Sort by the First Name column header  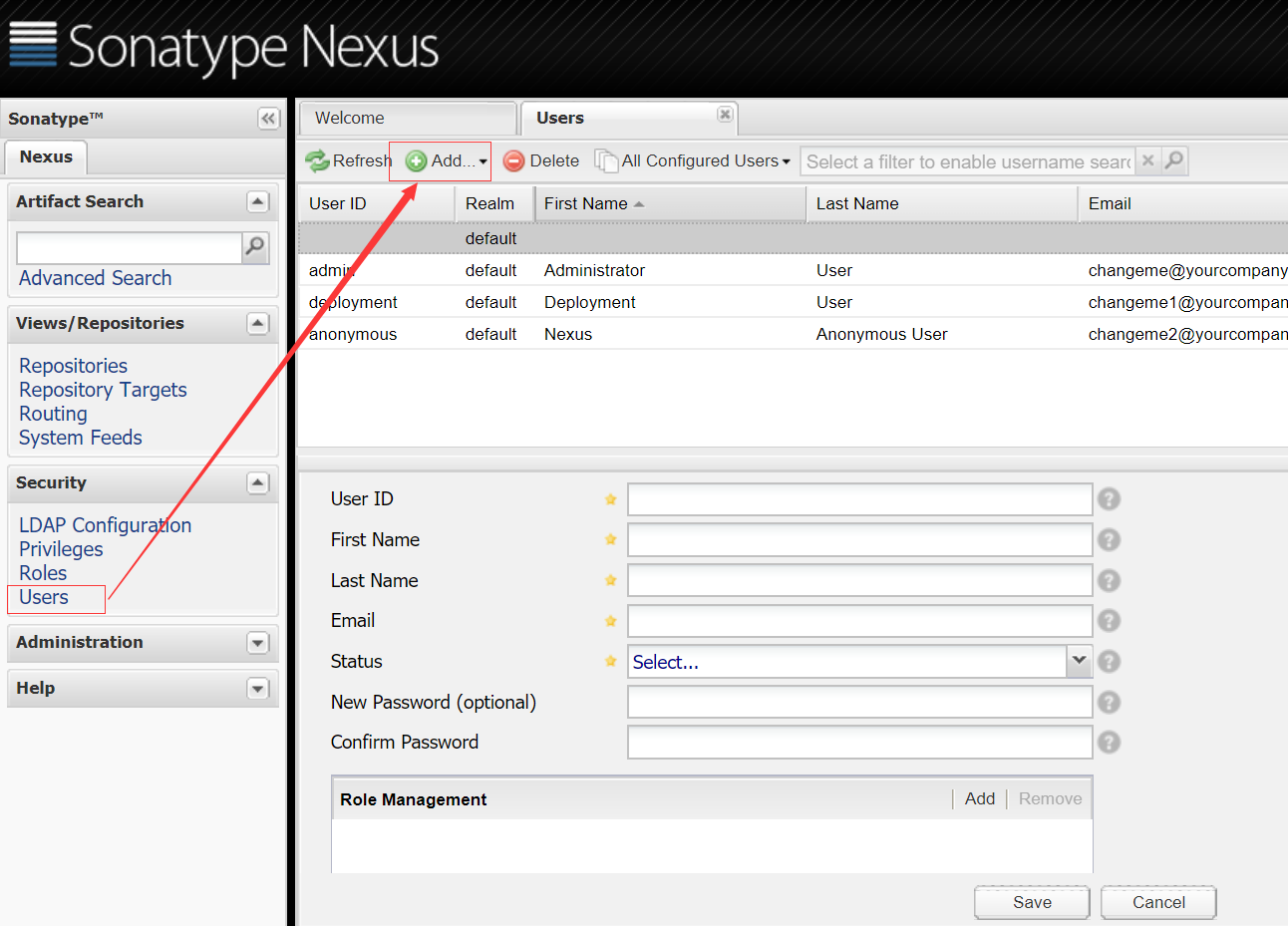coord(670,203)
